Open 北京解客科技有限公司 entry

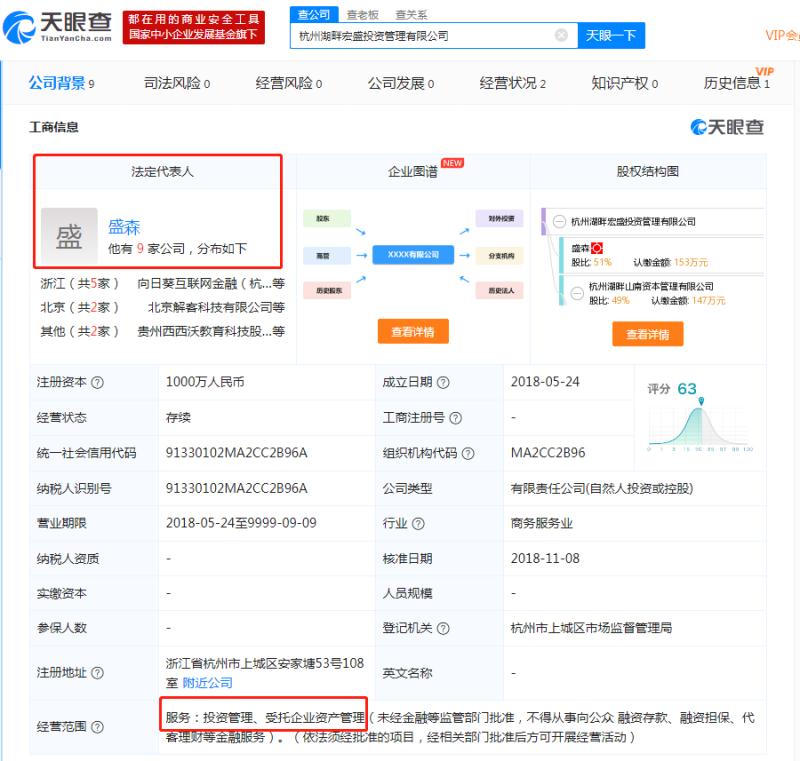point(216,308)
